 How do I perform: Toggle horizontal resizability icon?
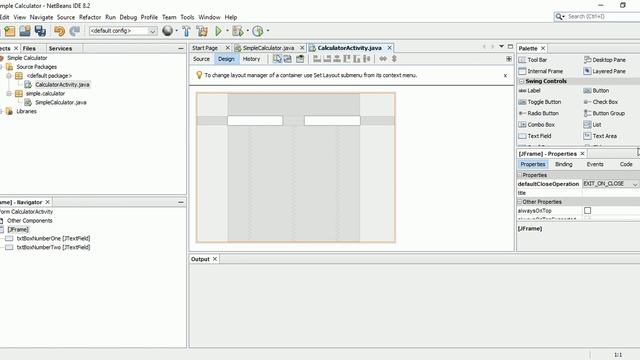coord(383,59)
